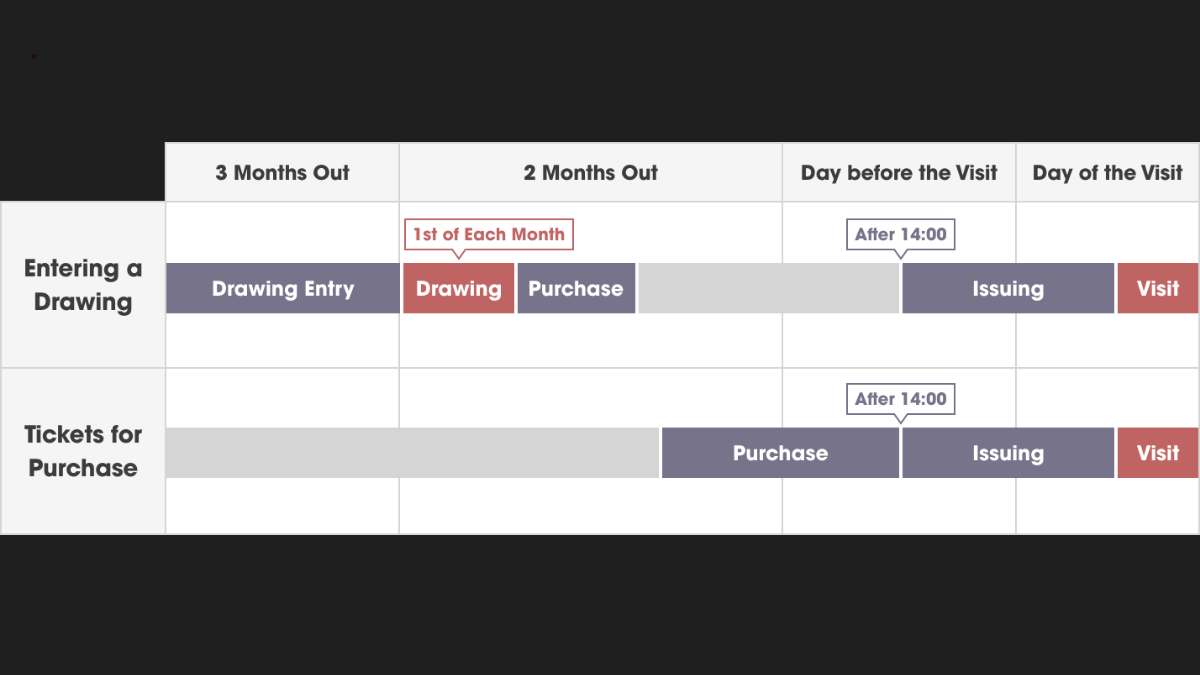Screen dimensions: 1200x675
Task: Select the "Drawing Entry" timeline bar
Action: [x=283, y=289]
